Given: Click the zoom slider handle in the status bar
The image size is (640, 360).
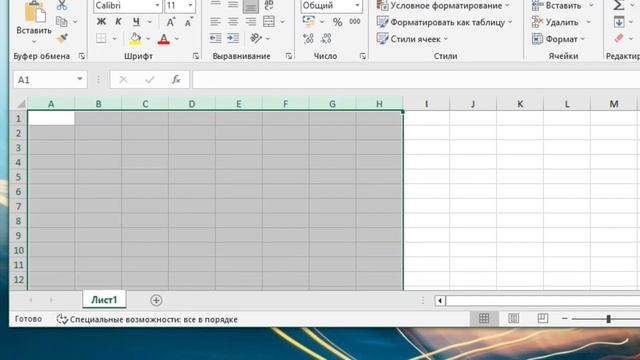Looking at the screenshot, I should [608, 319].
